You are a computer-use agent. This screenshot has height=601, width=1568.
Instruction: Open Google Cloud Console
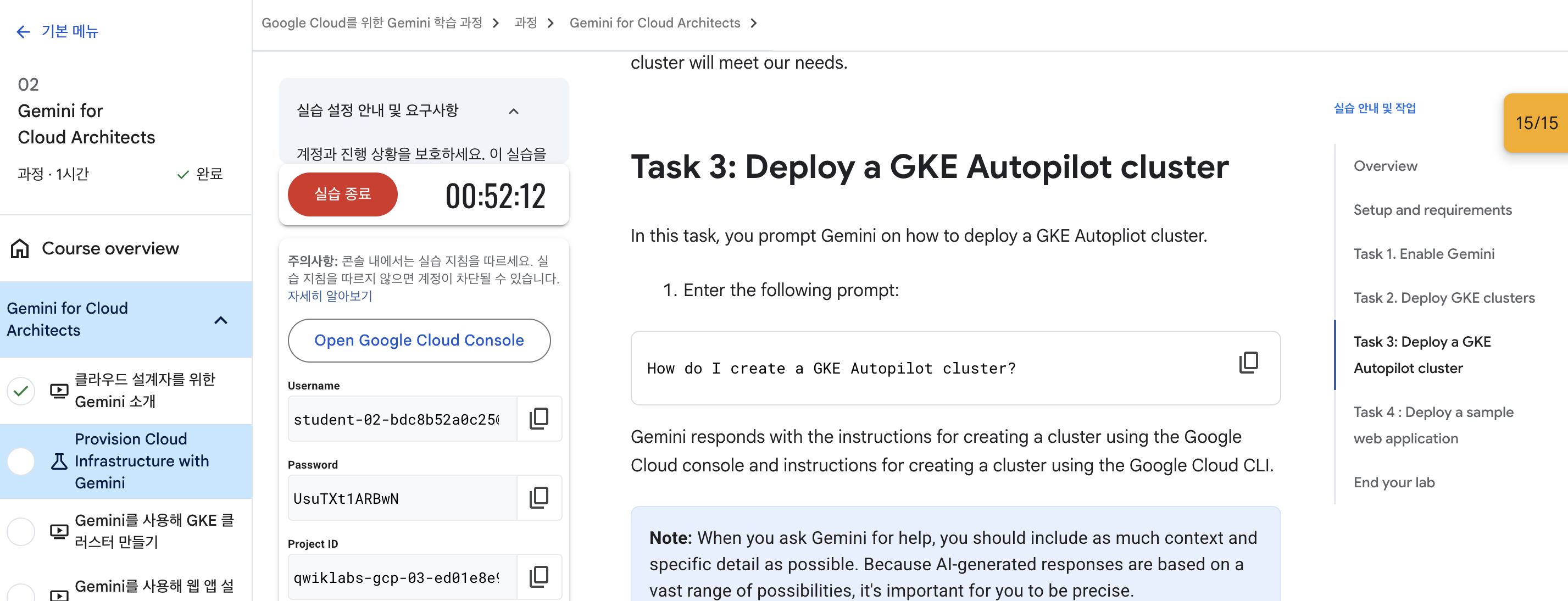(x=419, y=341)
